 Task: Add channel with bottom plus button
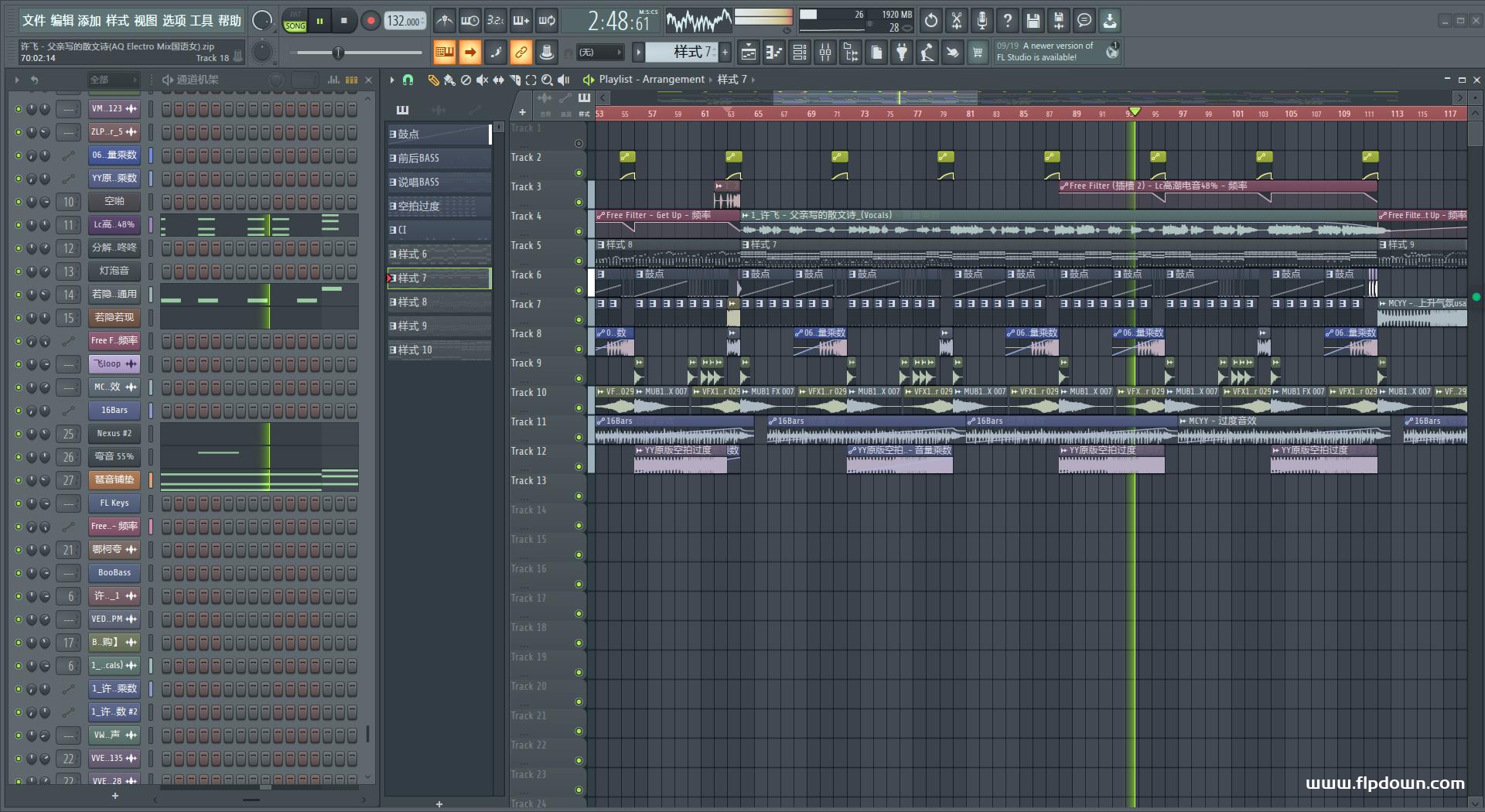point(115,796)
